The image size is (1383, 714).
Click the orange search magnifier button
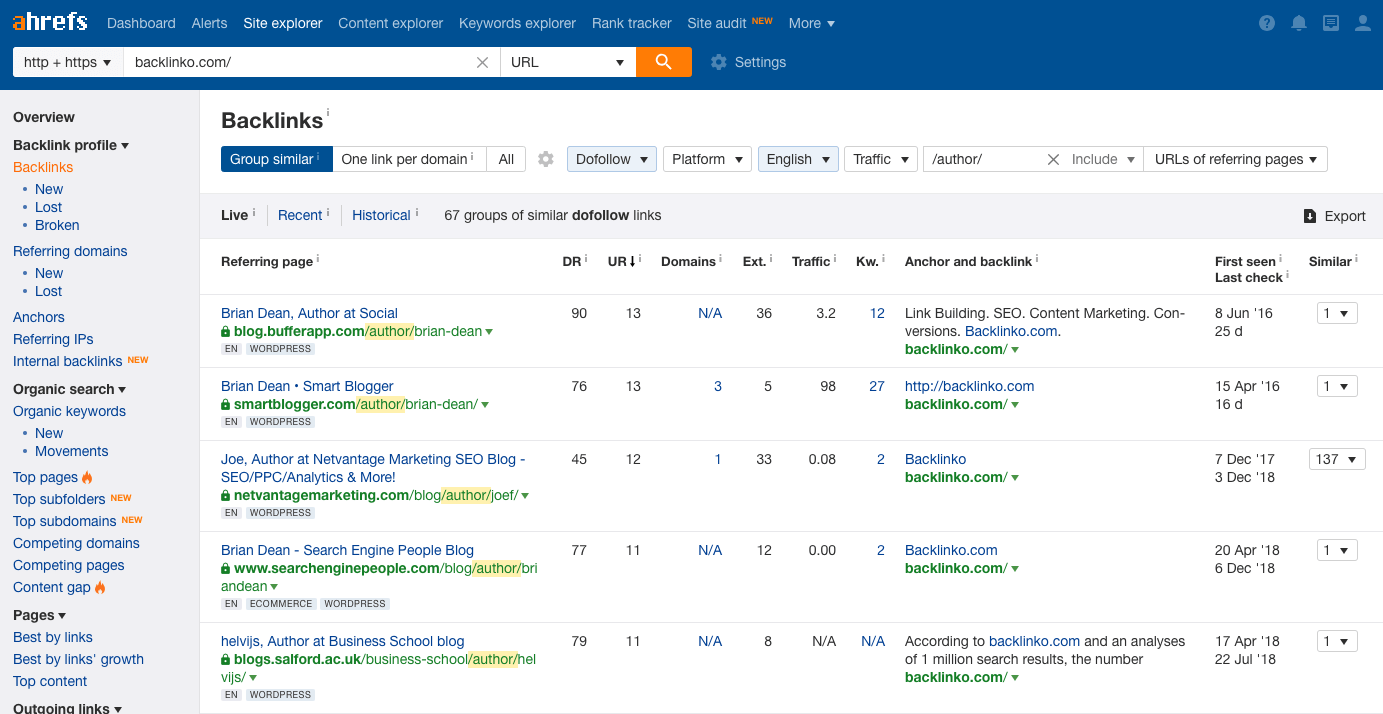(x=664, y=62)
